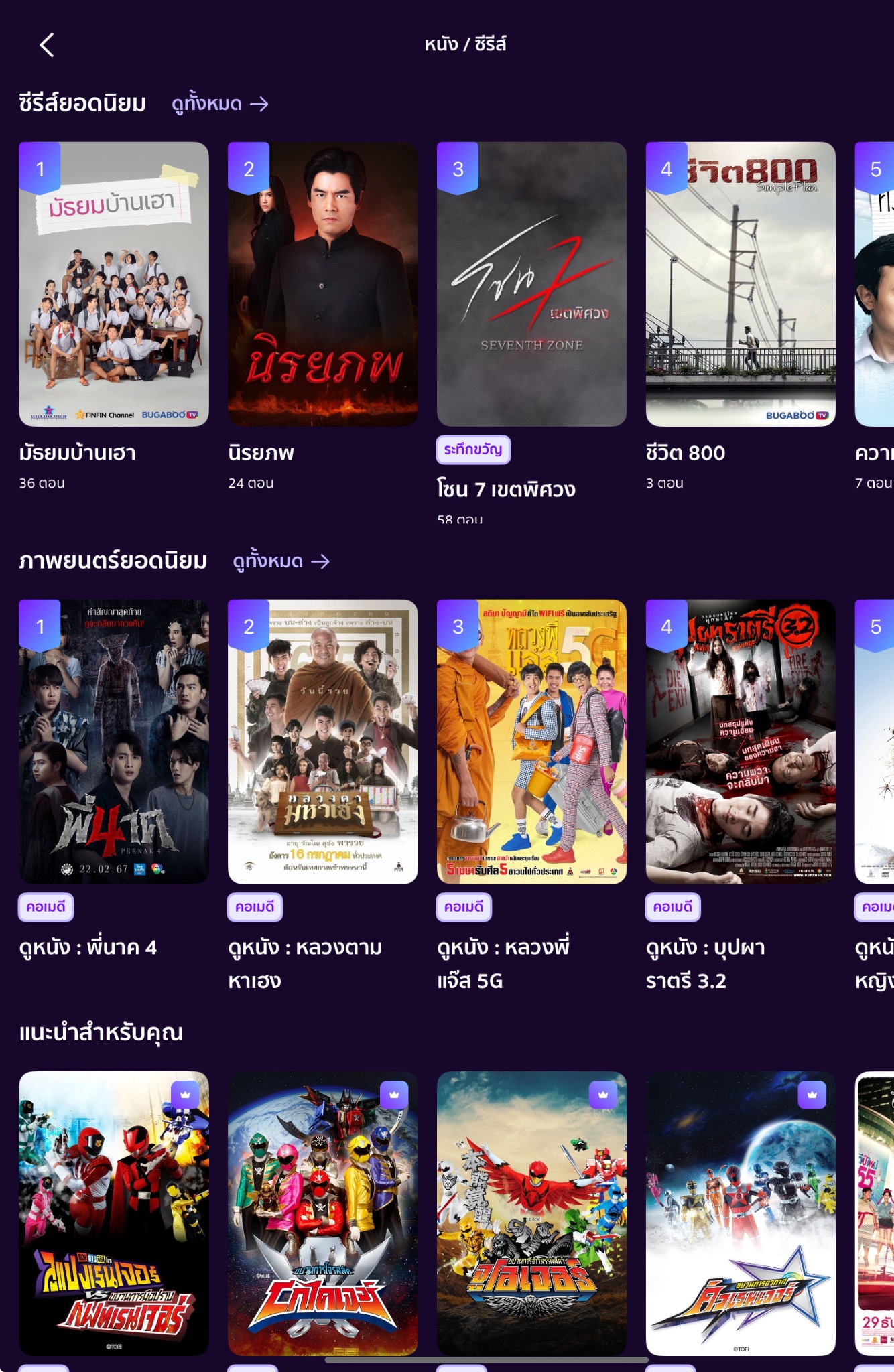Select คอมเมดี tag under พี่นาค 4
Screen dimensions: 894x1372
pyautogui.click(x=46, y=907)
